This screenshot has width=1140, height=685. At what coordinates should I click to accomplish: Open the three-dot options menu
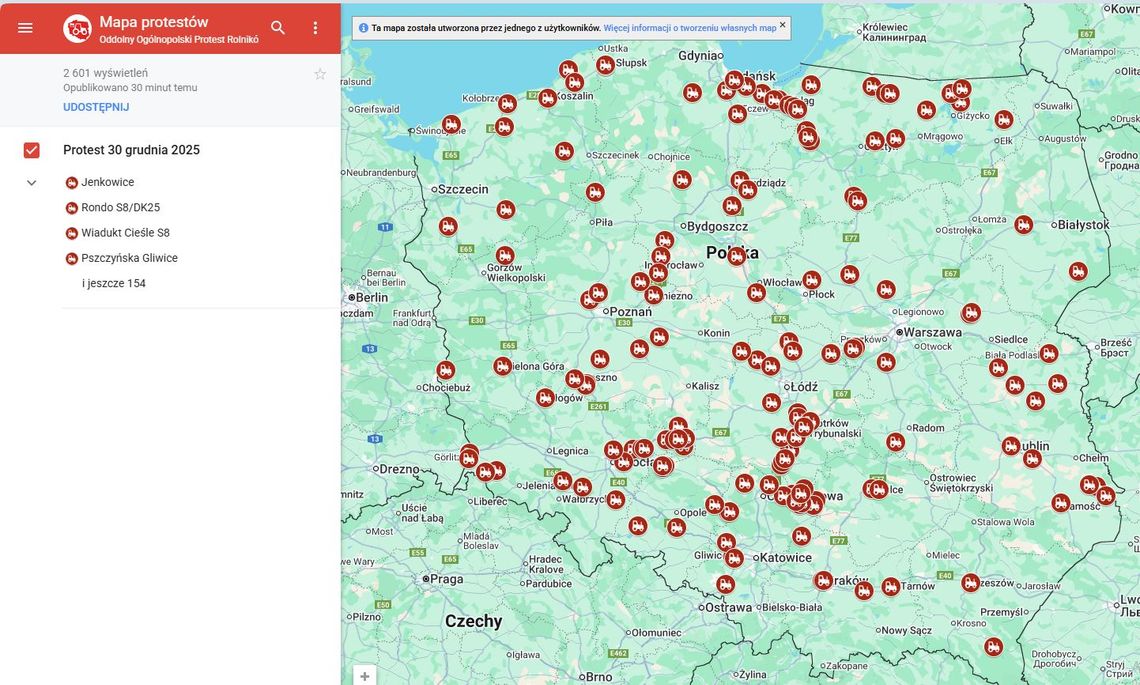click(x=315, y=27)
